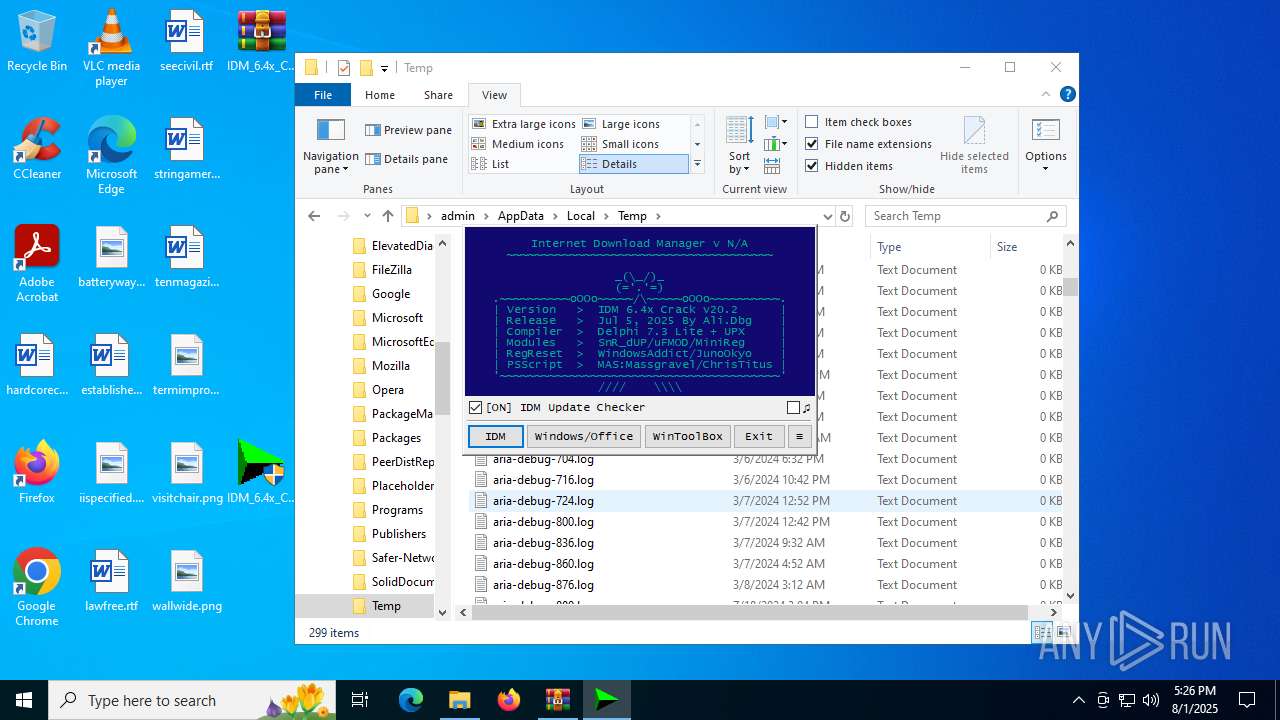The height and width of the screenshot is (720, 1280).
Task: Click the horizontal scrollbar of file list
Action: 750,612
